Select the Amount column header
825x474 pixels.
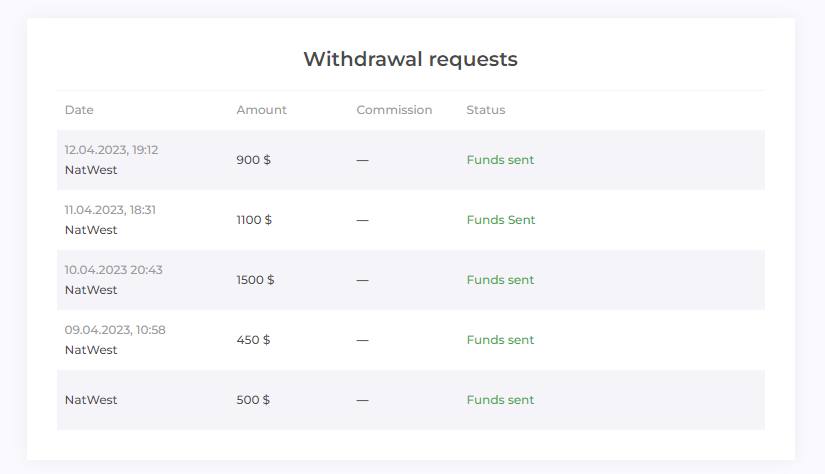pos(261,110)
